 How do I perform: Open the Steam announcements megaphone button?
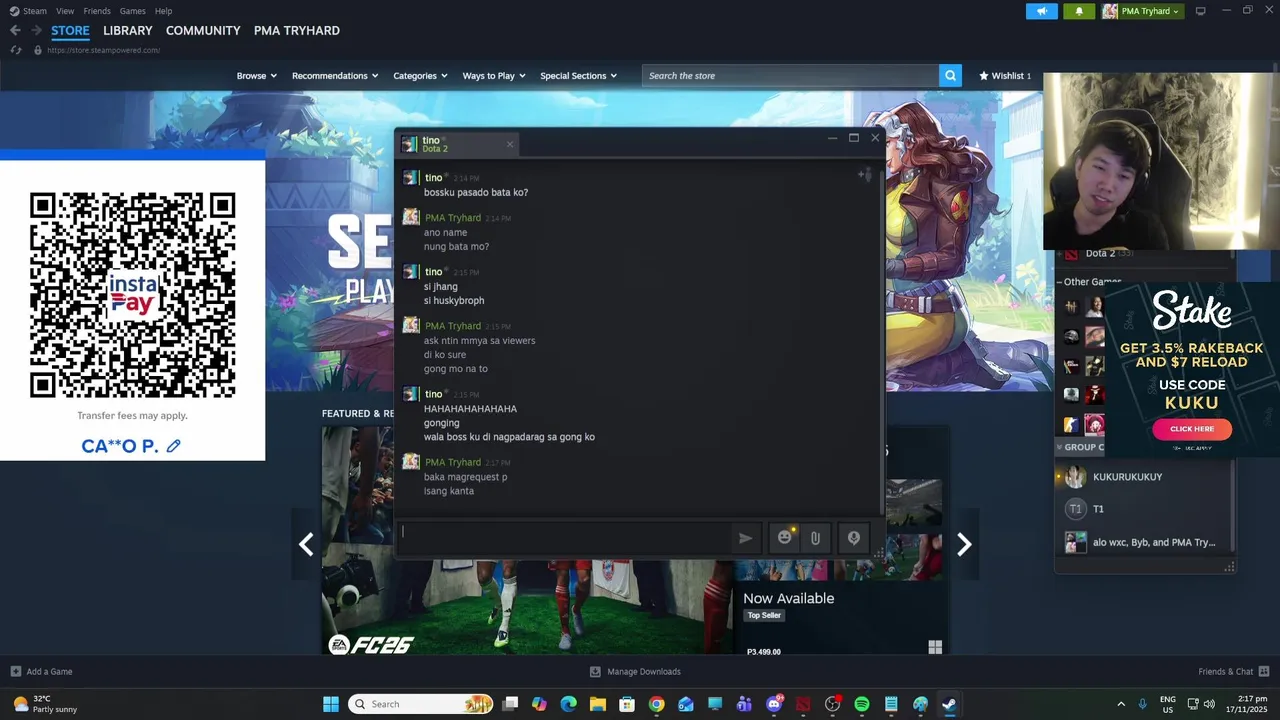[1041, 11]
